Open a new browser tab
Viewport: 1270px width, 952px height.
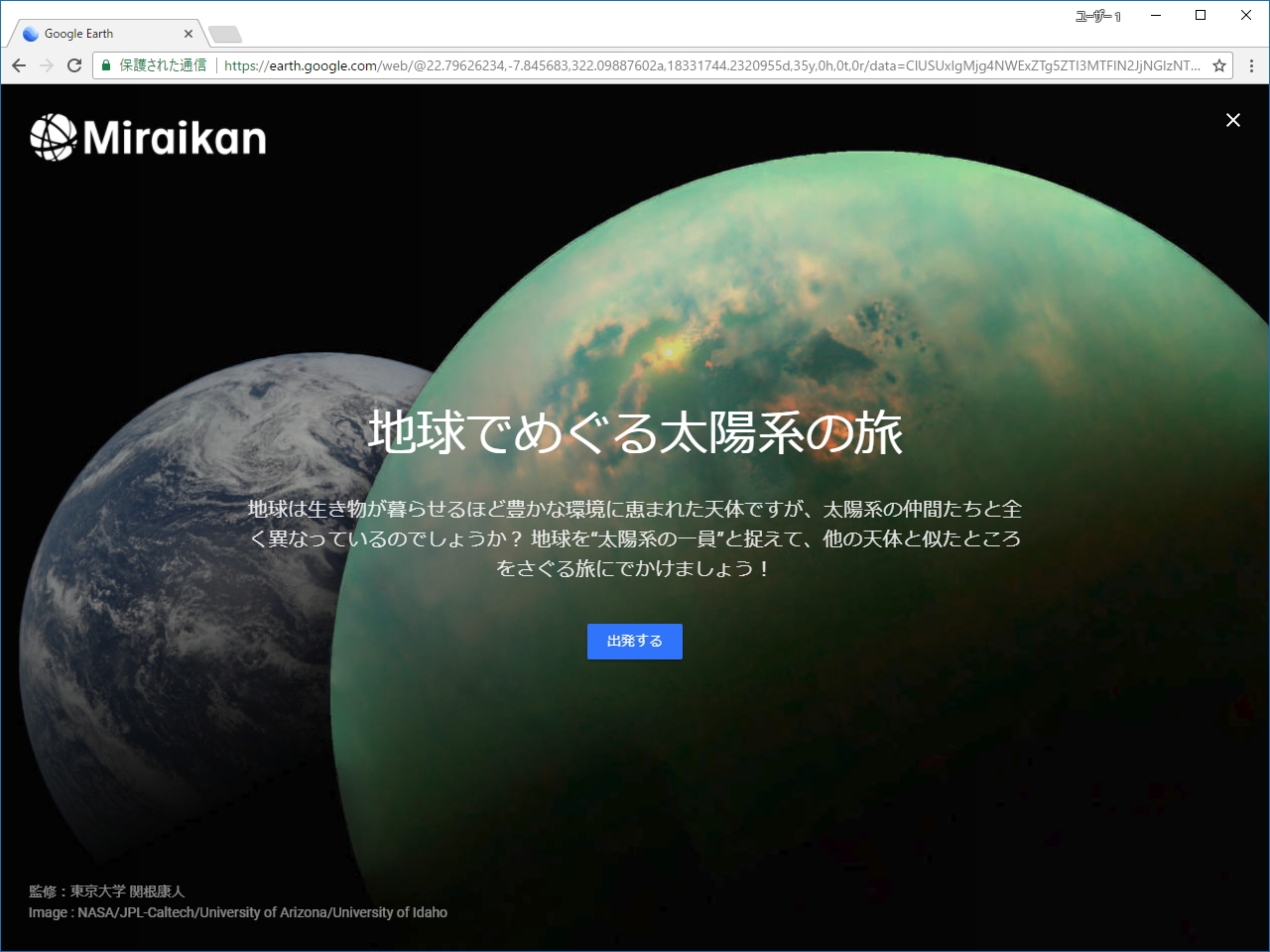[224, 33]
